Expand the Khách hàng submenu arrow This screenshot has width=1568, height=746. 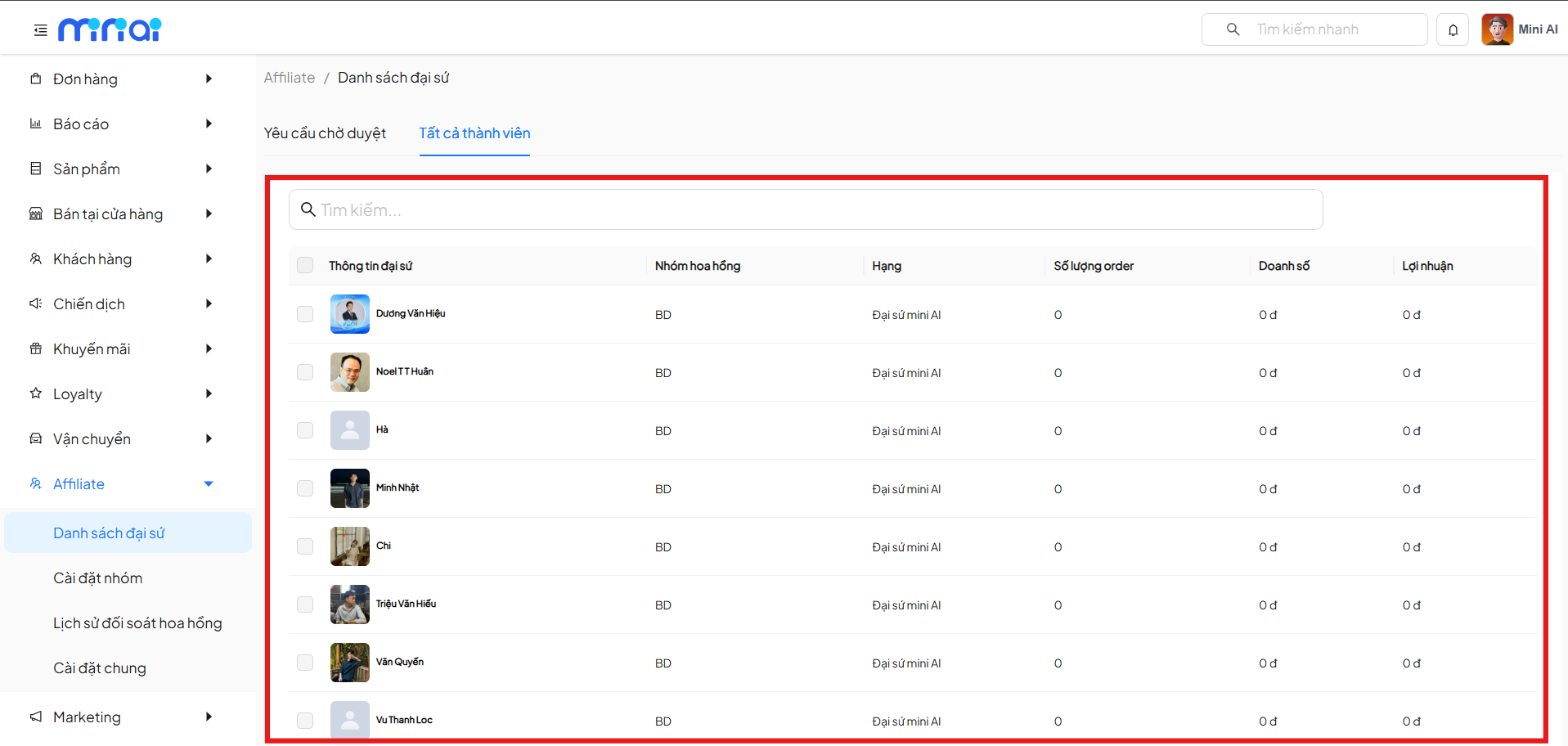(209, 259)
